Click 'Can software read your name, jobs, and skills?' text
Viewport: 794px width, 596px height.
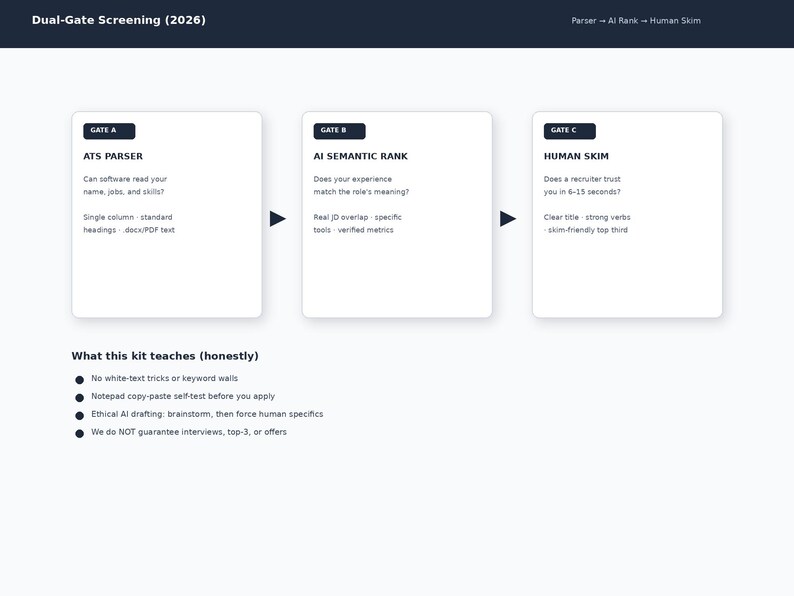[125, 185]
